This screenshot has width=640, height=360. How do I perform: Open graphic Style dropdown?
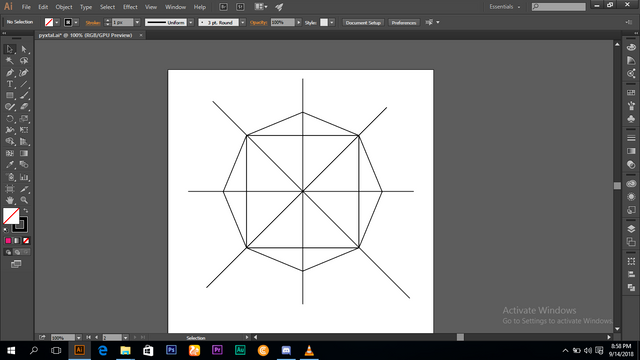pyautogui.click(x=332, y=22)
